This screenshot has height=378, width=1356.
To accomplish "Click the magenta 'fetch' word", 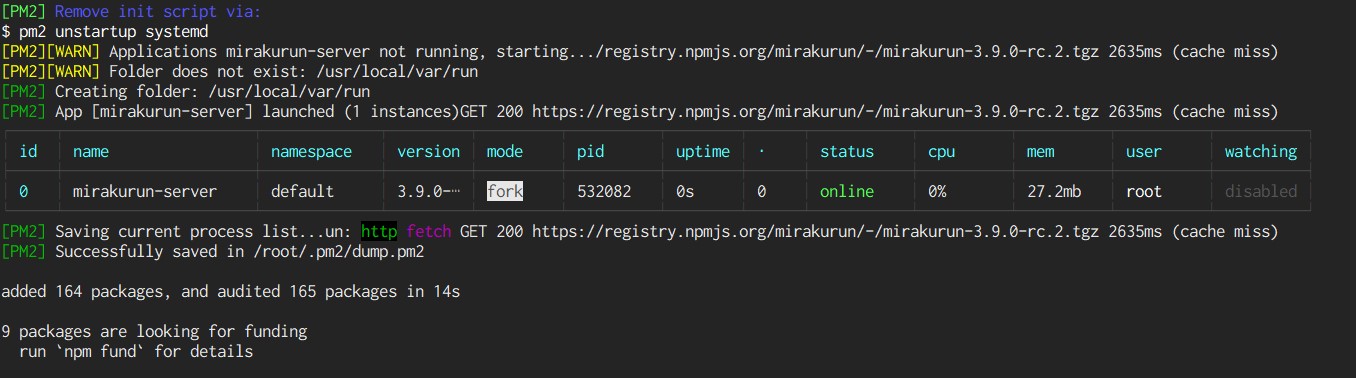I will pyautogui.click(x=429, y=231).
